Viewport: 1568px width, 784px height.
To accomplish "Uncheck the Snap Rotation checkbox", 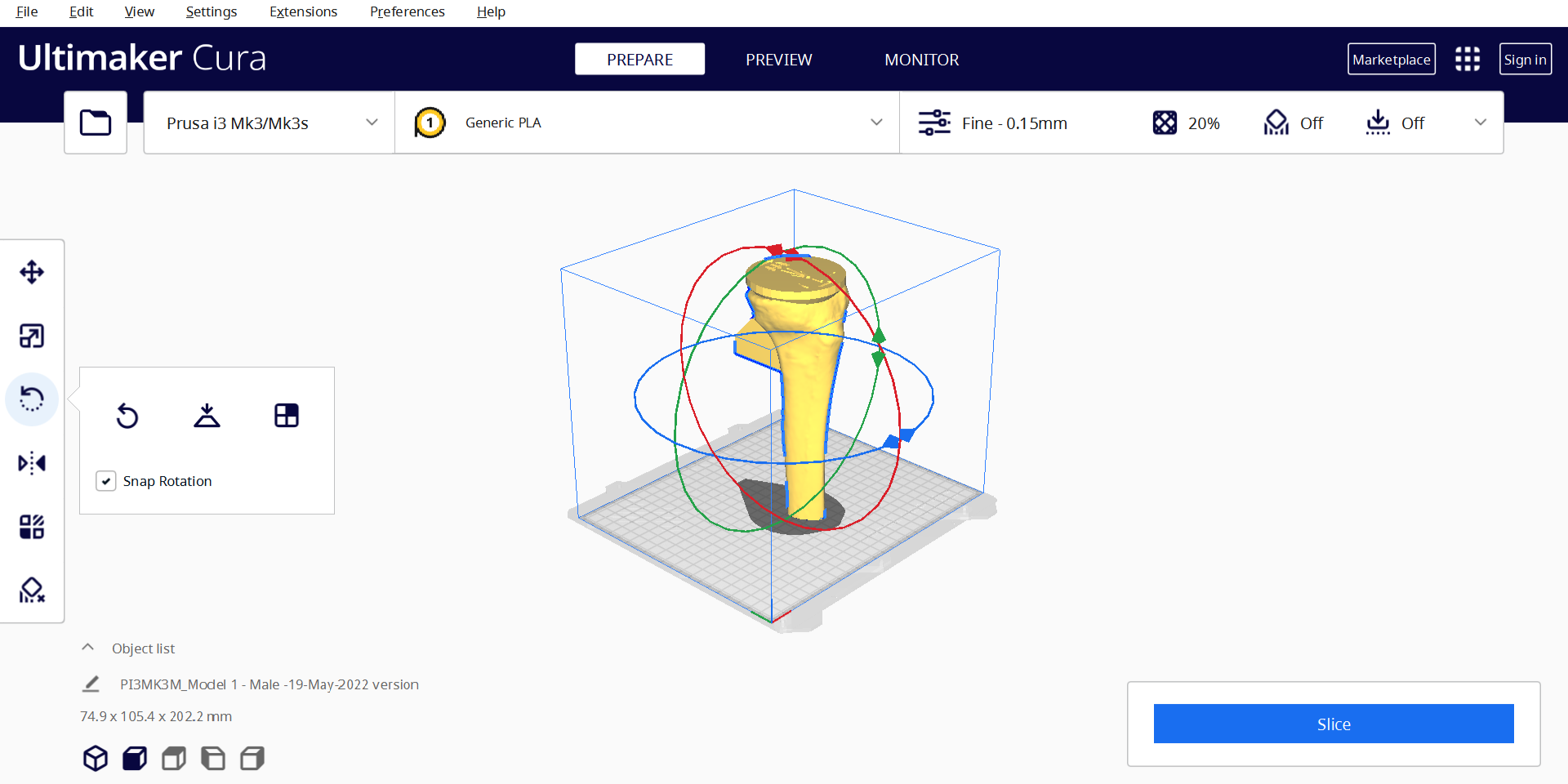I will pos(106,481).
